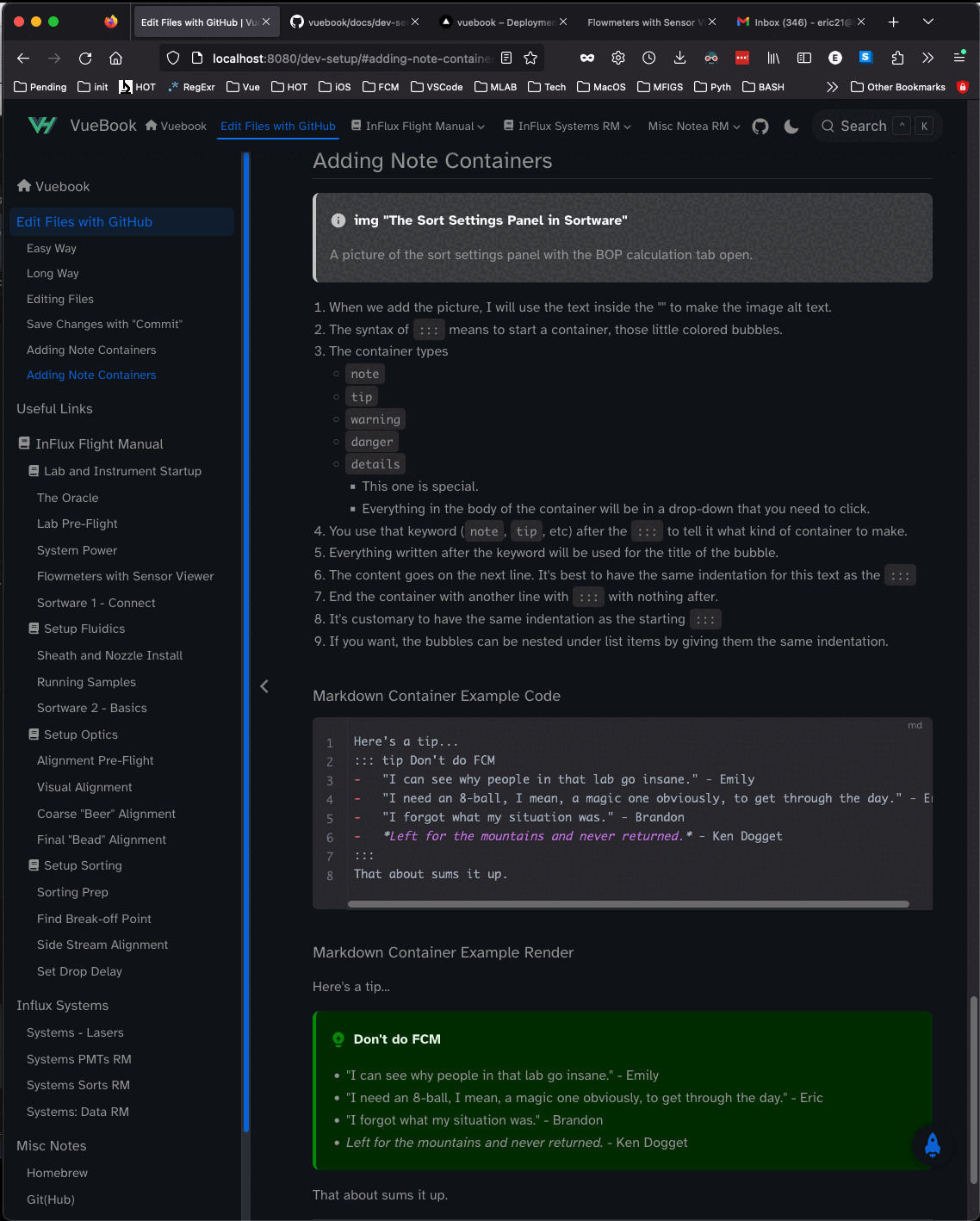Switch to the Gmail Inbox (346) tab

click(800, 22)
